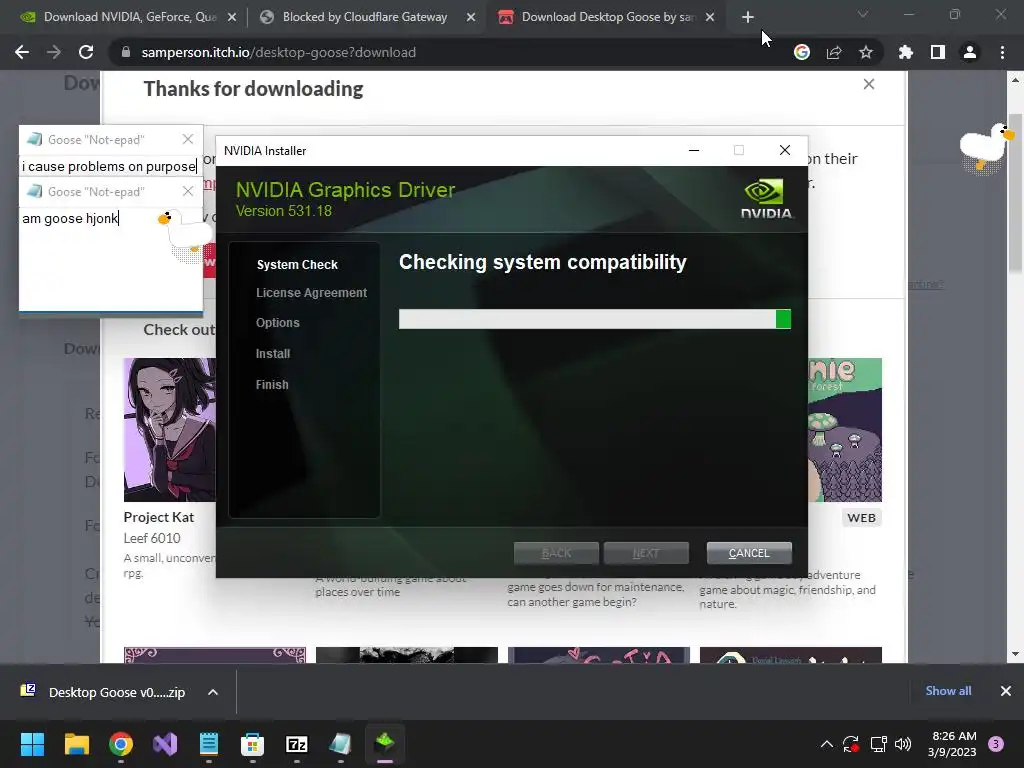
Task: Open Desktop Goose zip download item
Action: pos(116,692)
